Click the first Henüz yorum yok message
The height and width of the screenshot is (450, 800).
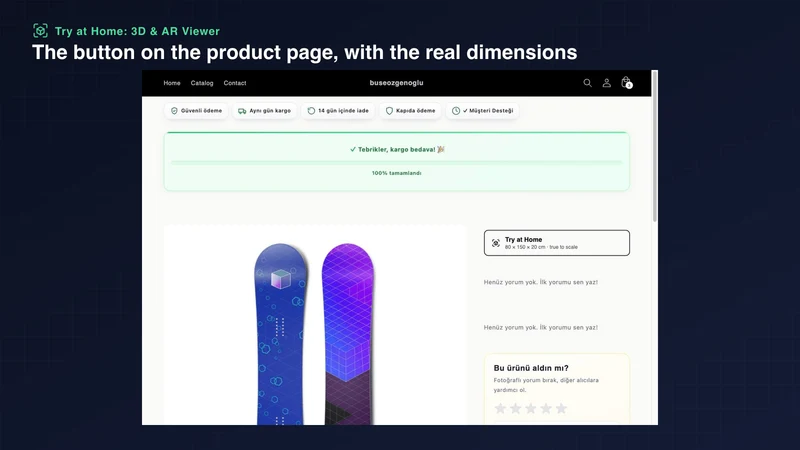(541, 282)
